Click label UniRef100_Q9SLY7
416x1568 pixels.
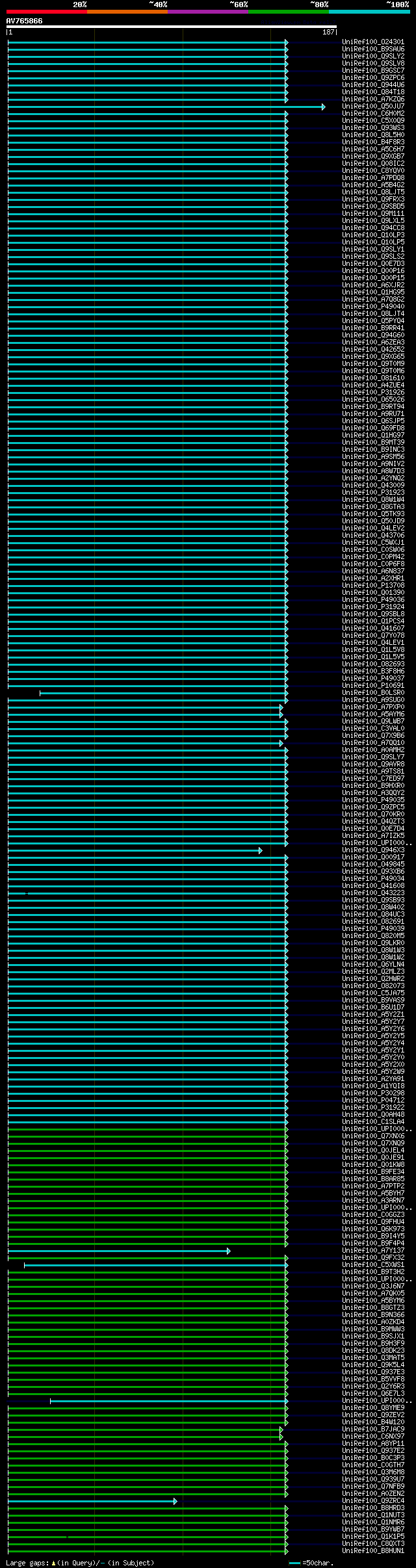[x=373, y=757]
